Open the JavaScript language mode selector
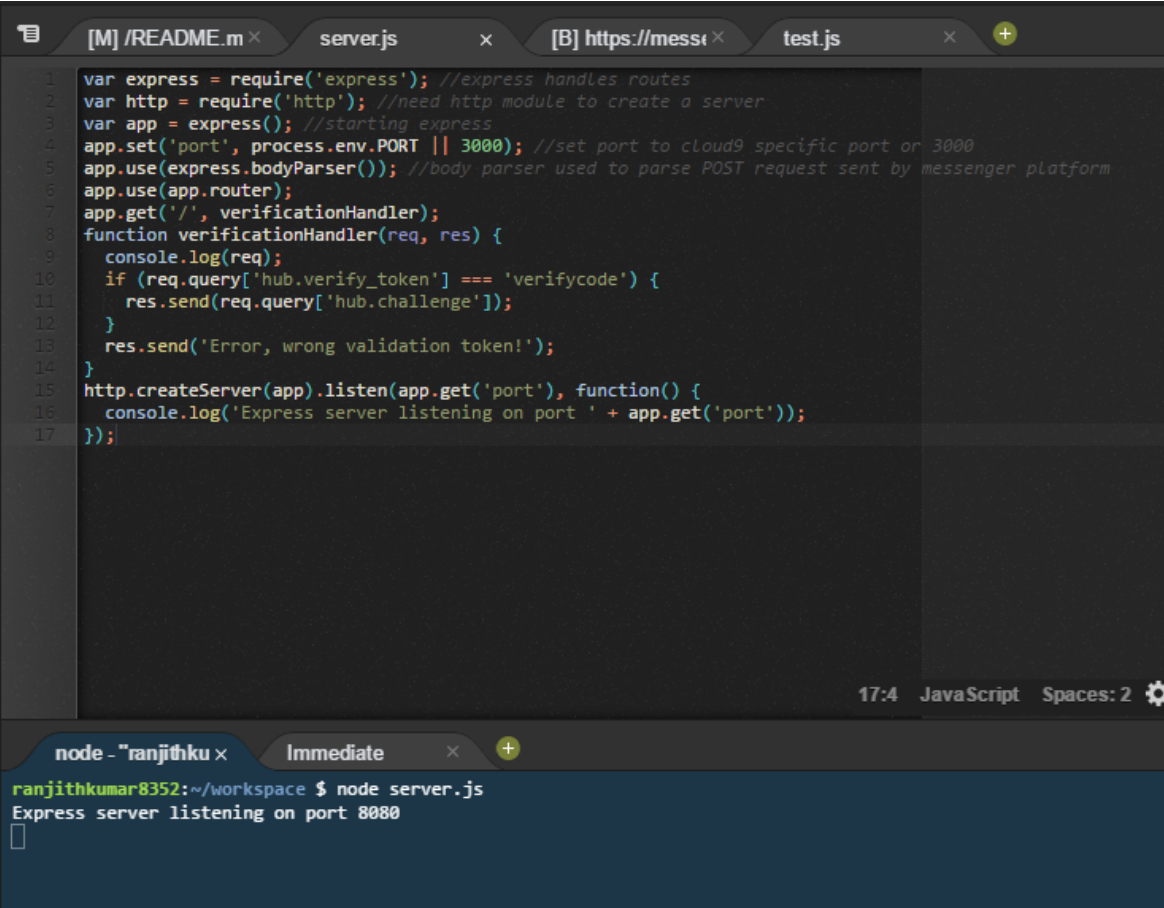Image resolution: width=1164 pixels, height=908 pixels. 969,694
